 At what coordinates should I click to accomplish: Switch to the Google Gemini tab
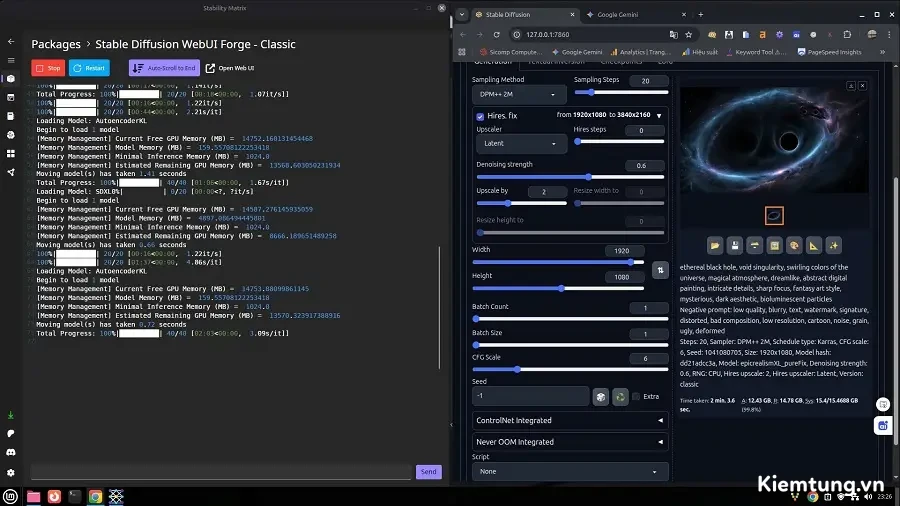pos(637,14)
